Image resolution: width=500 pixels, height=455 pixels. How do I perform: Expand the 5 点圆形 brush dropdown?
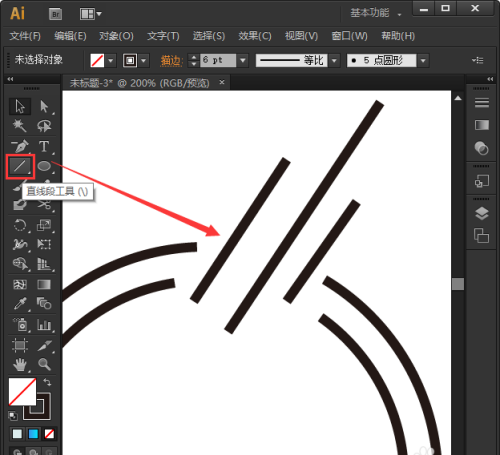coord(423,61)
